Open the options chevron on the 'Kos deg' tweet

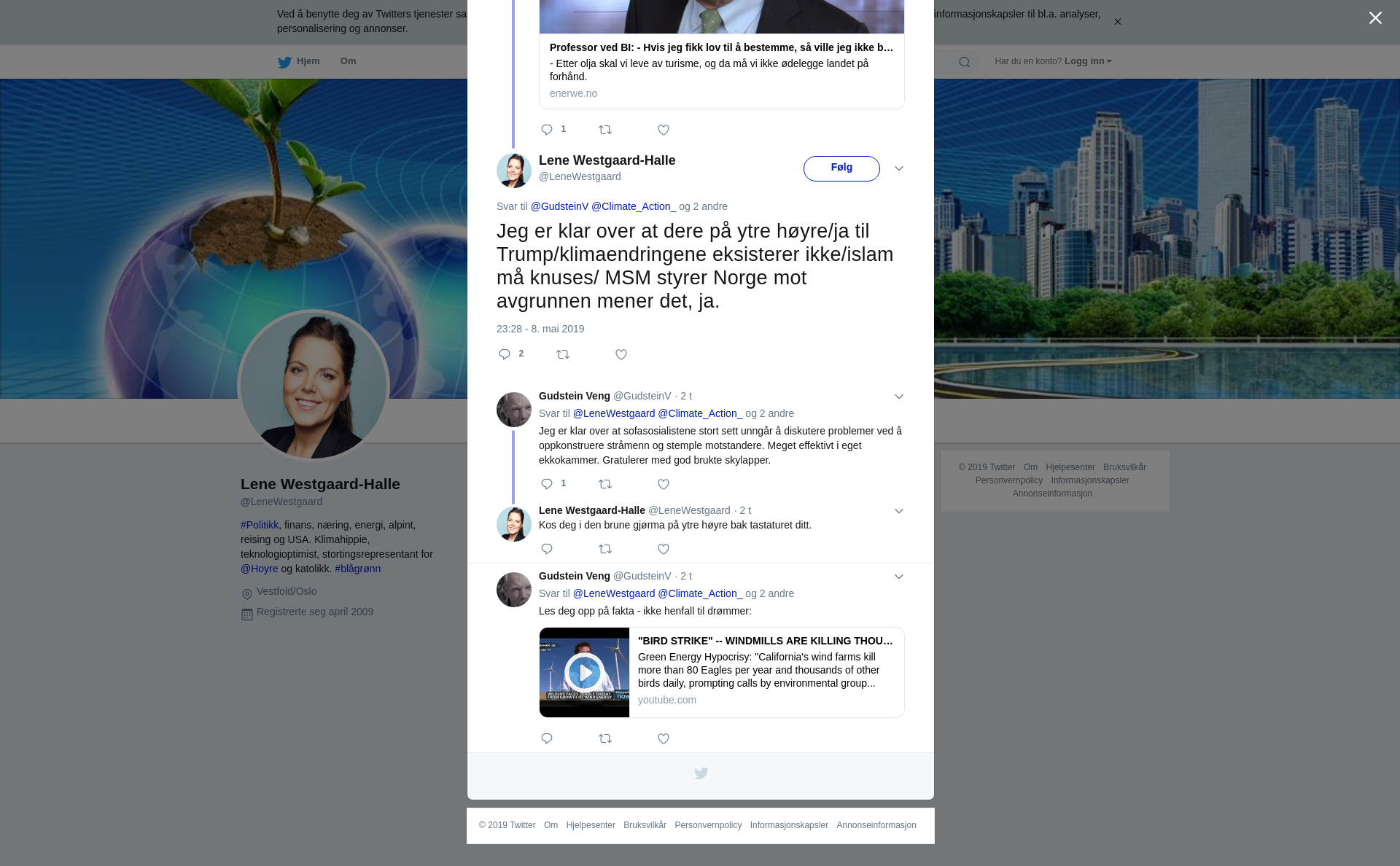point(899,511)
